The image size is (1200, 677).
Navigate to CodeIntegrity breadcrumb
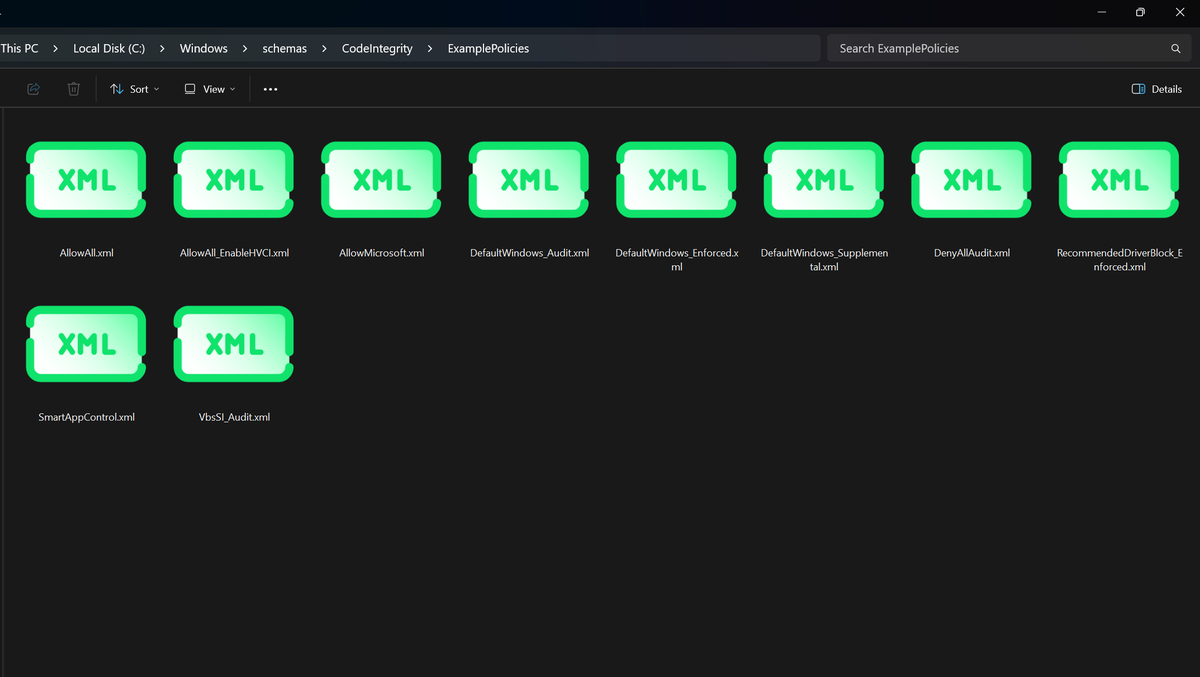pos(377,48)
